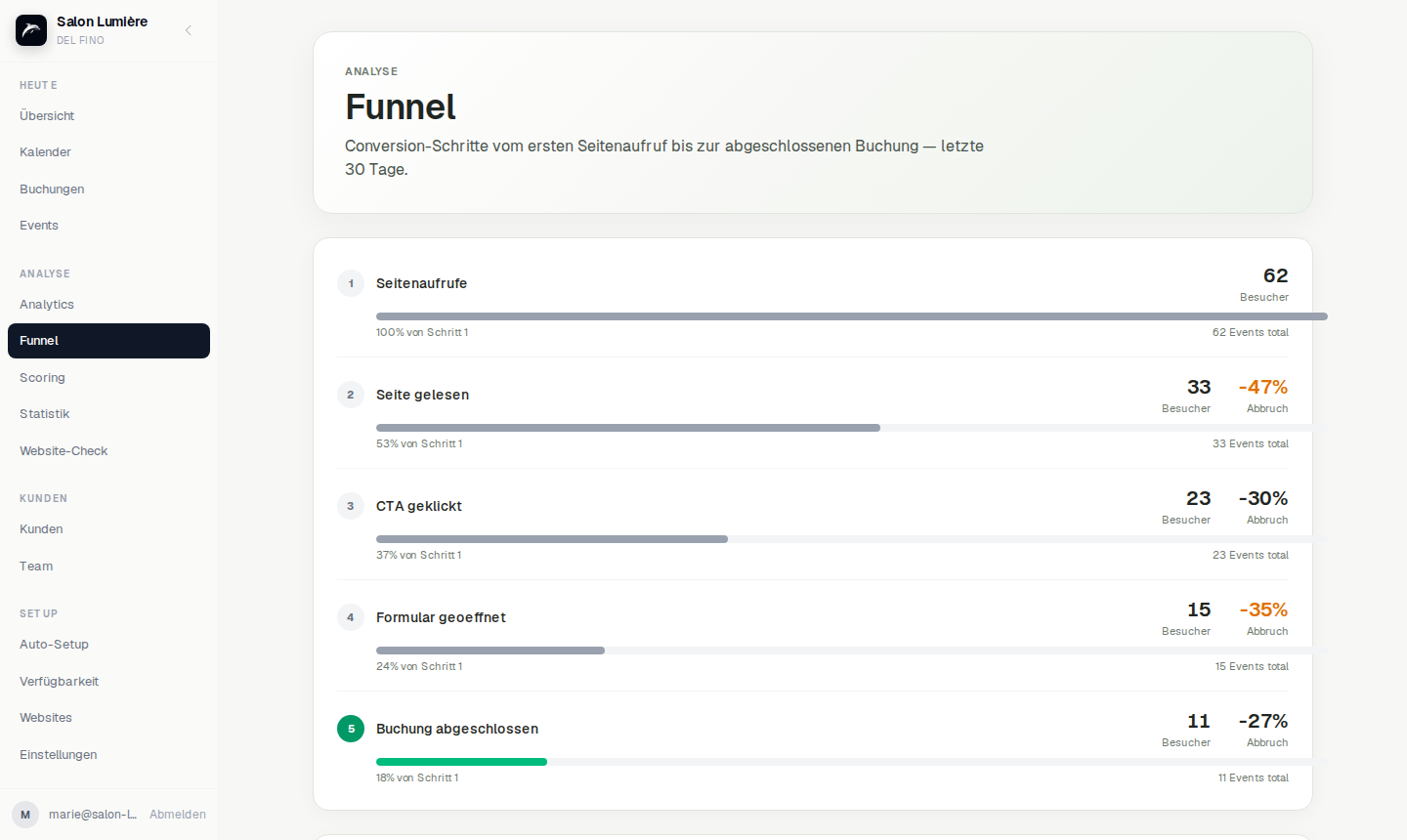
Task: Click the 23 Besucher count
Action: point(1199,499)
